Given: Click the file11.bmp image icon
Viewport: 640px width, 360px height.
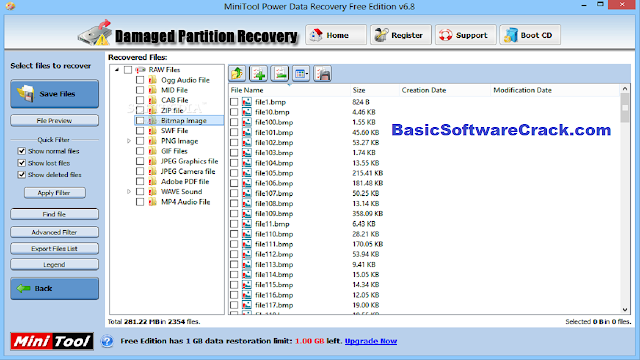Looking at the screenshot, I should [x=247, y=224].
